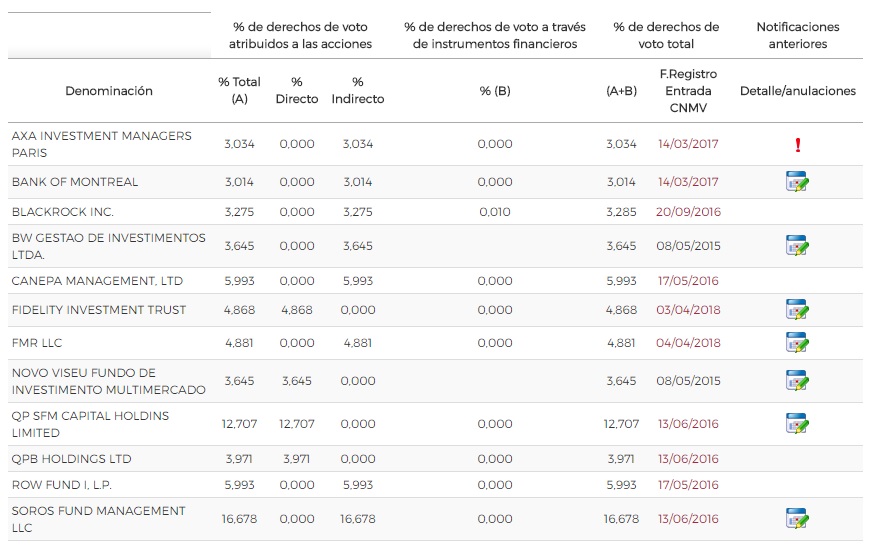883x555 pixels.
Task: Open notification details for Bank of Montreal
Action: (x=797, y=182)
